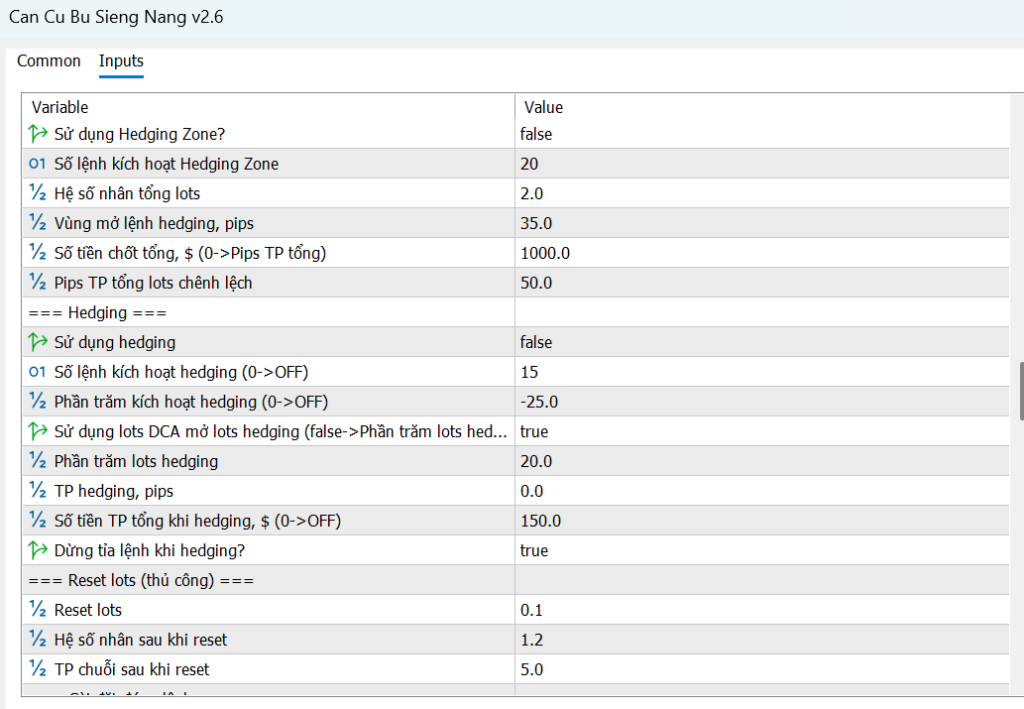Image resolution: width=1024 pixels, height=709 pixels.
Task: Click the double-type icon beside Hệ số nhân tổng lots
Action: pyautogui.click(x=38, y=194)
